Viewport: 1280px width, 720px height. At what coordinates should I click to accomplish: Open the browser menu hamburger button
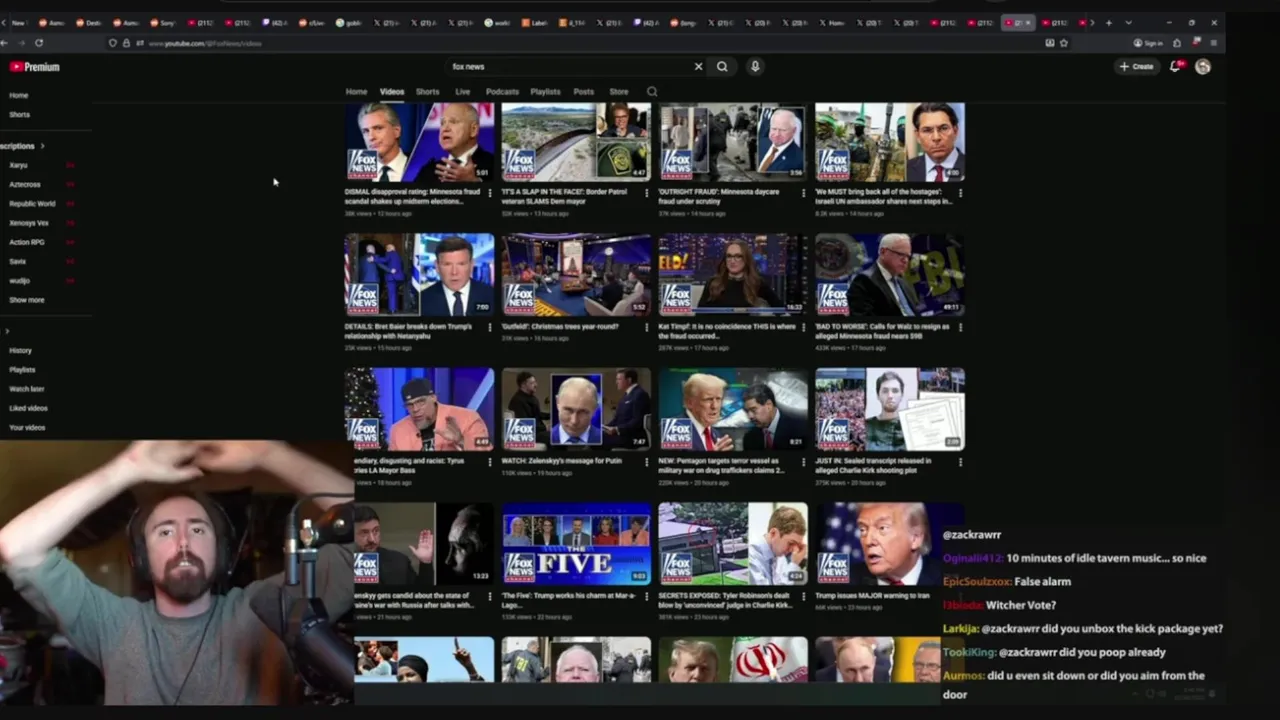pyautogui.click(x=1213, y=43)
